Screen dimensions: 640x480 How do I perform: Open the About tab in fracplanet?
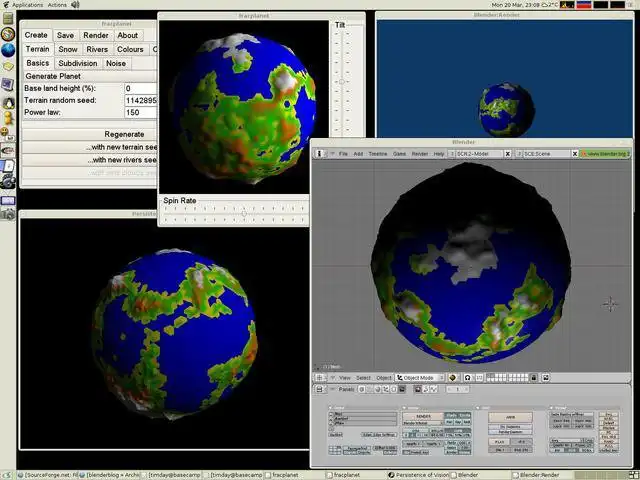tap(127, 35)
